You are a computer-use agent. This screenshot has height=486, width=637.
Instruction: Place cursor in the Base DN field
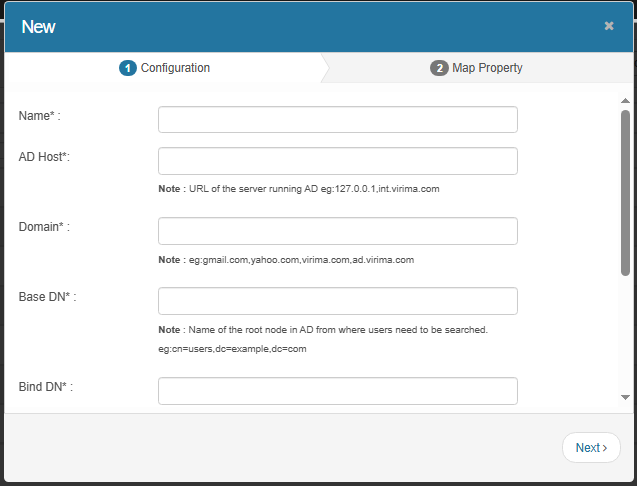(337, 301)
